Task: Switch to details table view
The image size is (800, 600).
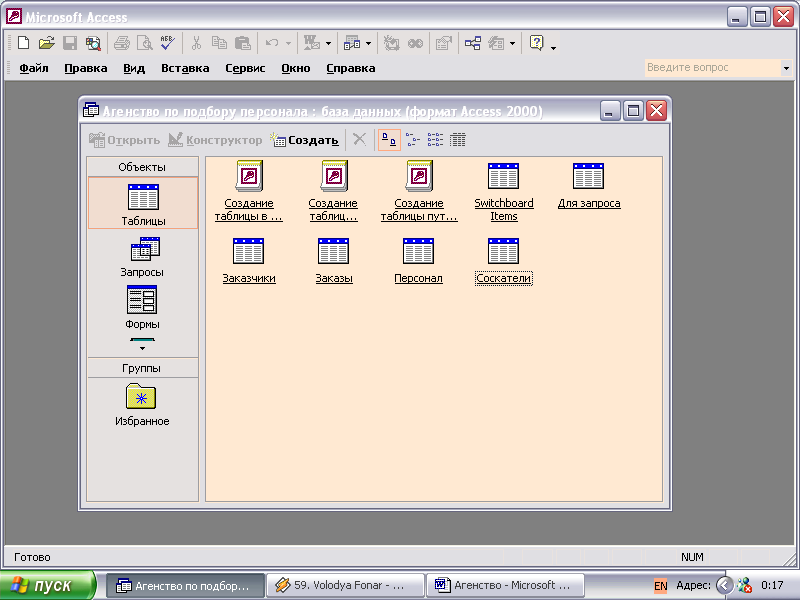Action: pos(458,140)
